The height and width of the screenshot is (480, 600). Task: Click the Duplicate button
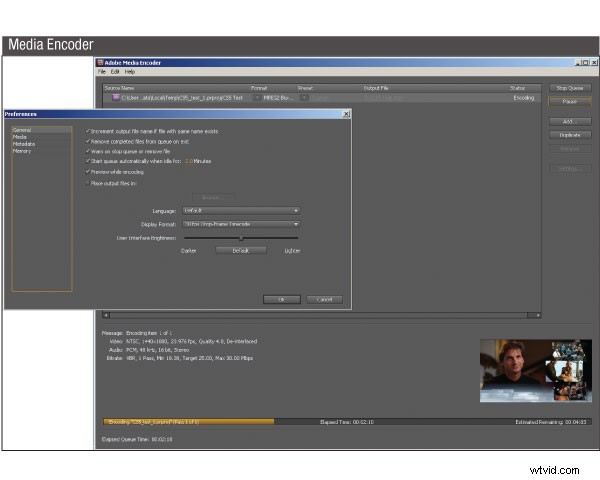(570, 135)
